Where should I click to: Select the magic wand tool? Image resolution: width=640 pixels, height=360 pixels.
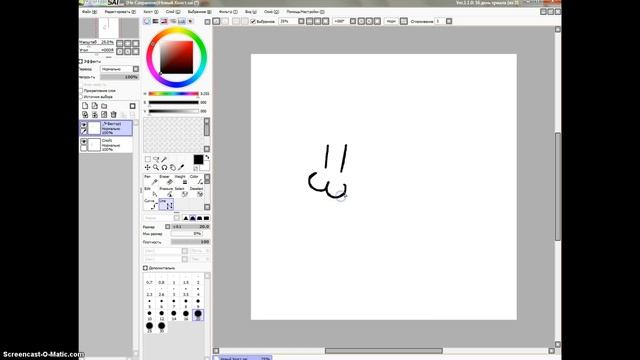(x=164, y=159)
